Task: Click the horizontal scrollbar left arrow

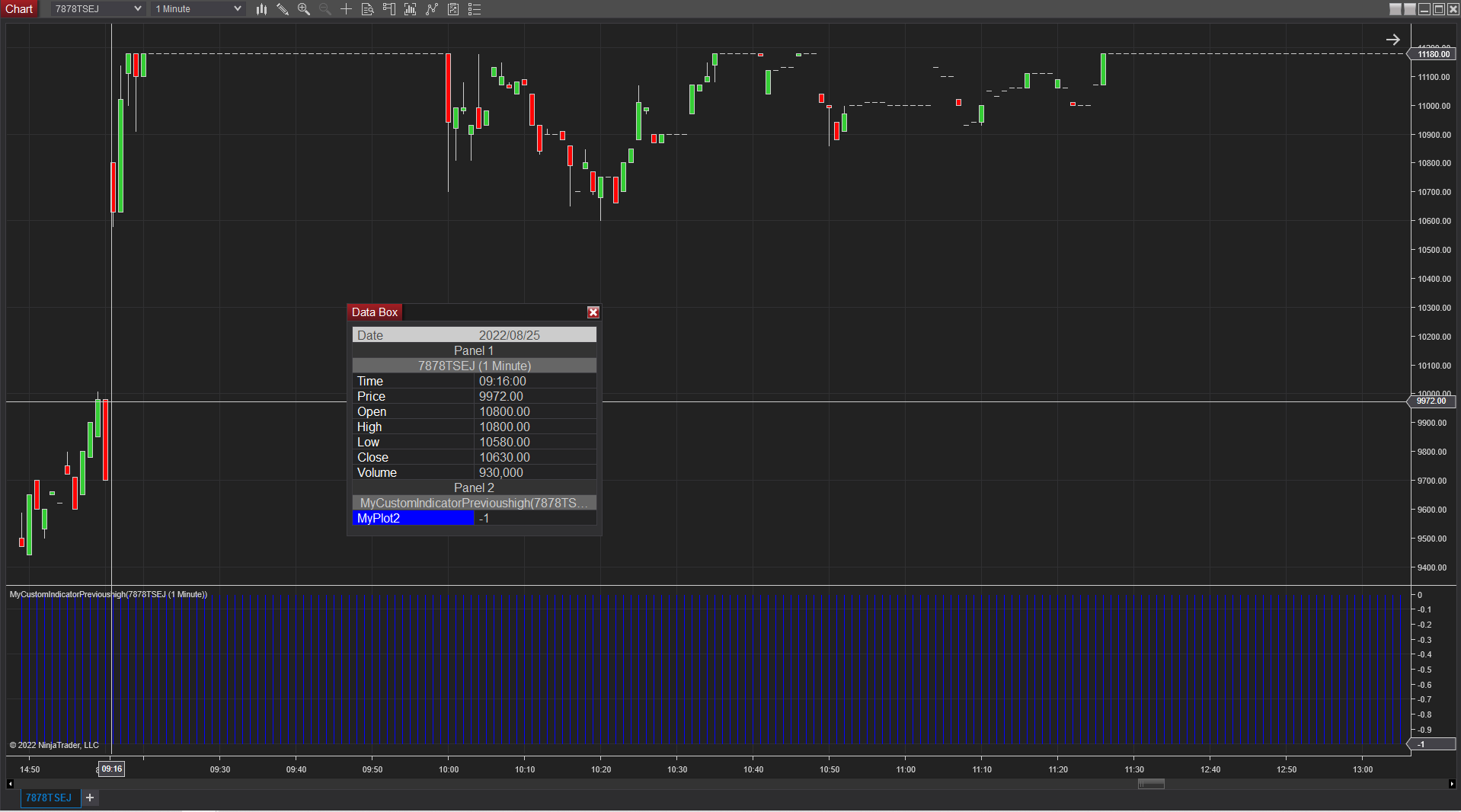Action: [x=10, y=784]
